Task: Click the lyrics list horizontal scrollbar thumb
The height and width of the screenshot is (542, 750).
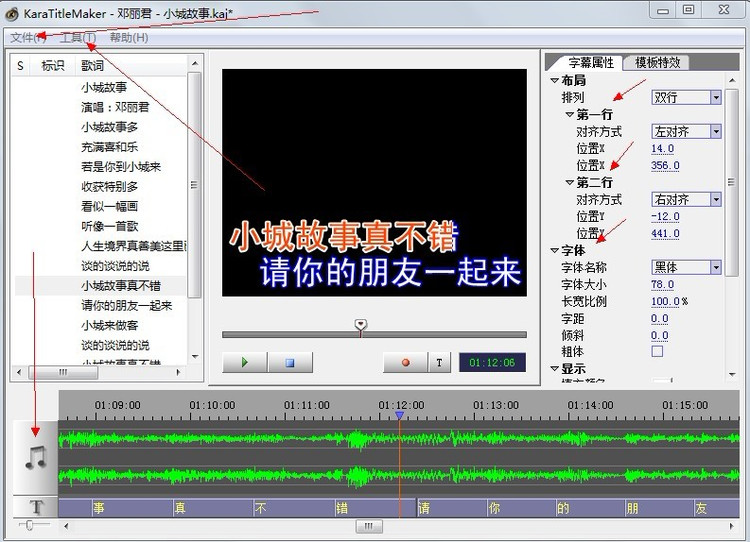Action: click(63, 372)
